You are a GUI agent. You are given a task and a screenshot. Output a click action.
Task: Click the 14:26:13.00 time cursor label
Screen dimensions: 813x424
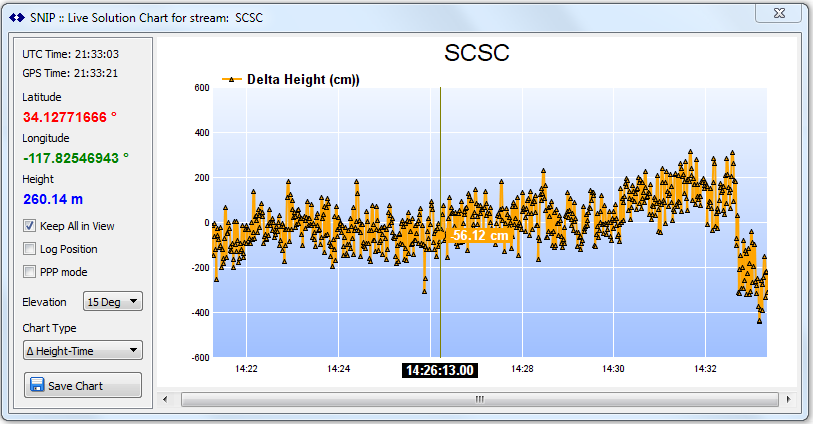pos(440,370)
